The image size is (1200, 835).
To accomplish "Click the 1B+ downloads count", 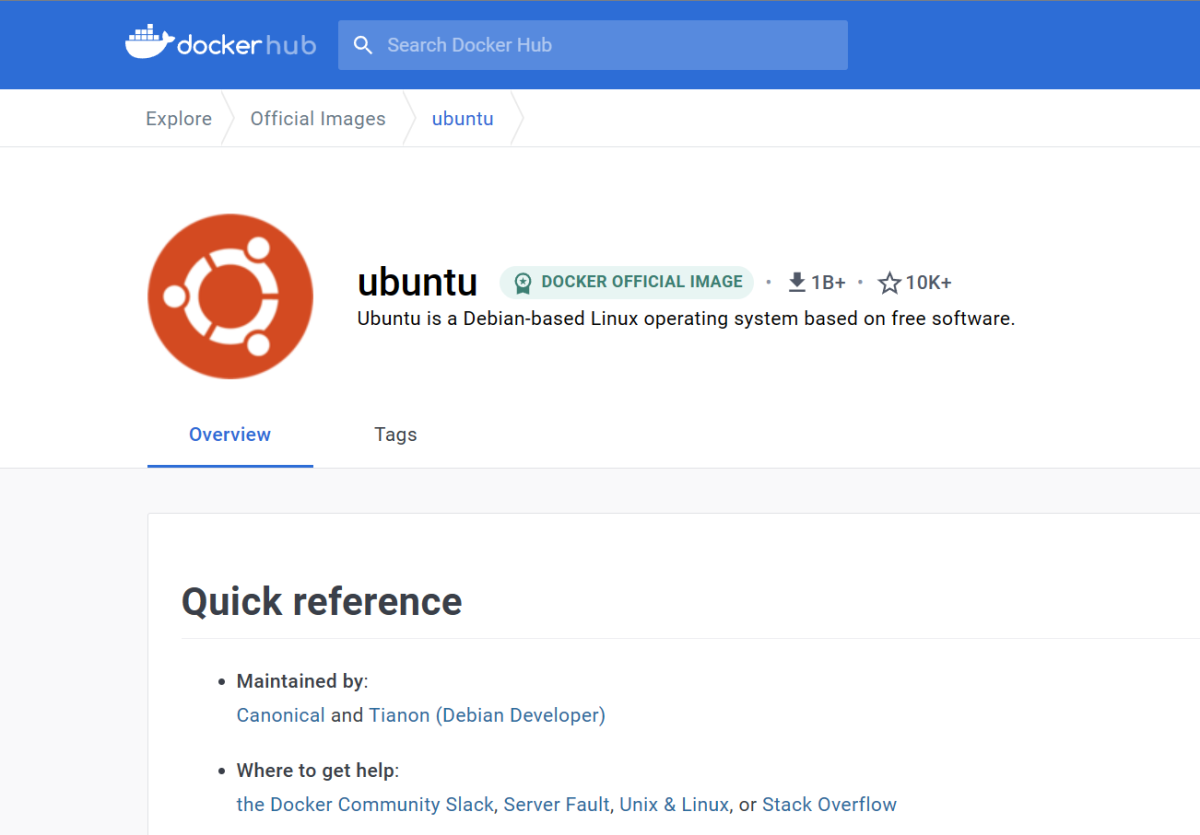I will (828, 283).
